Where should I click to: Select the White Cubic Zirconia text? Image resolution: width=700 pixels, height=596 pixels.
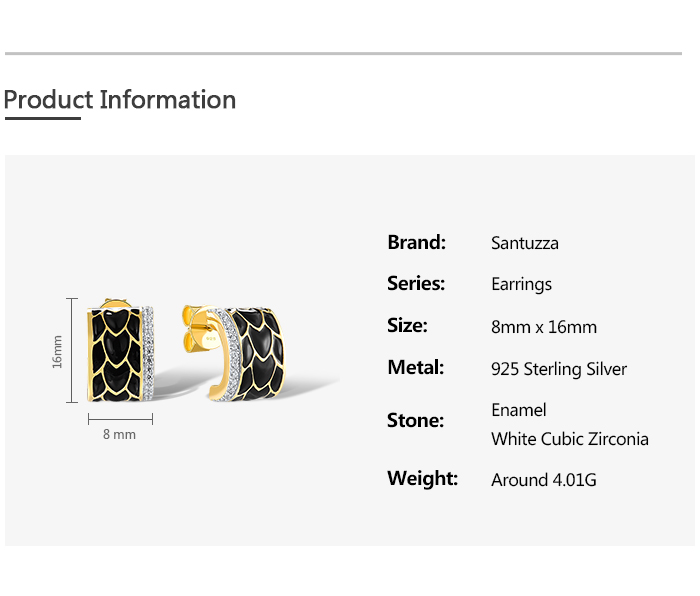570,439
